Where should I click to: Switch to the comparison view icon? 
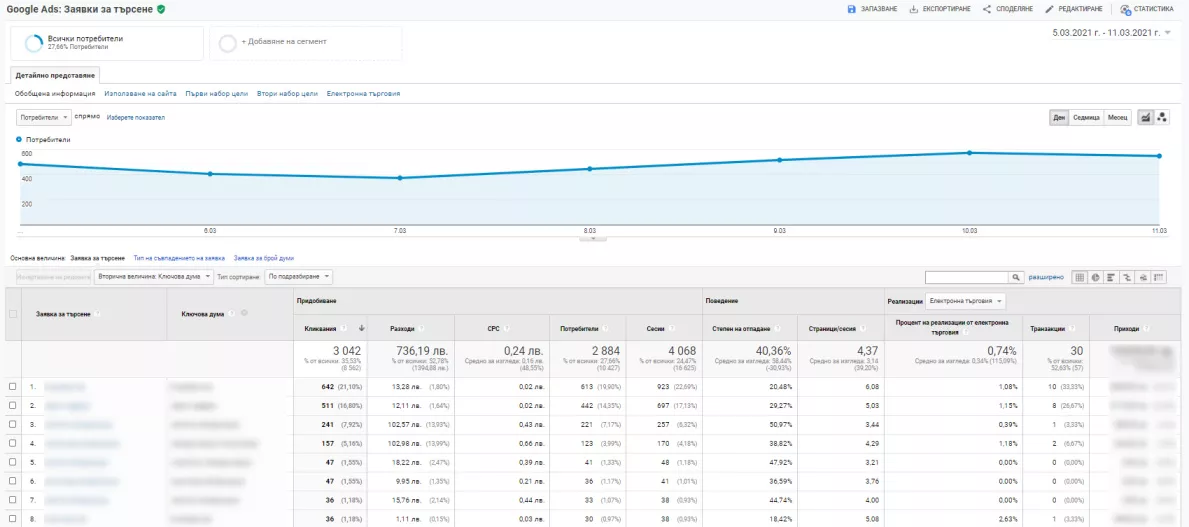tap(1127, 278)
